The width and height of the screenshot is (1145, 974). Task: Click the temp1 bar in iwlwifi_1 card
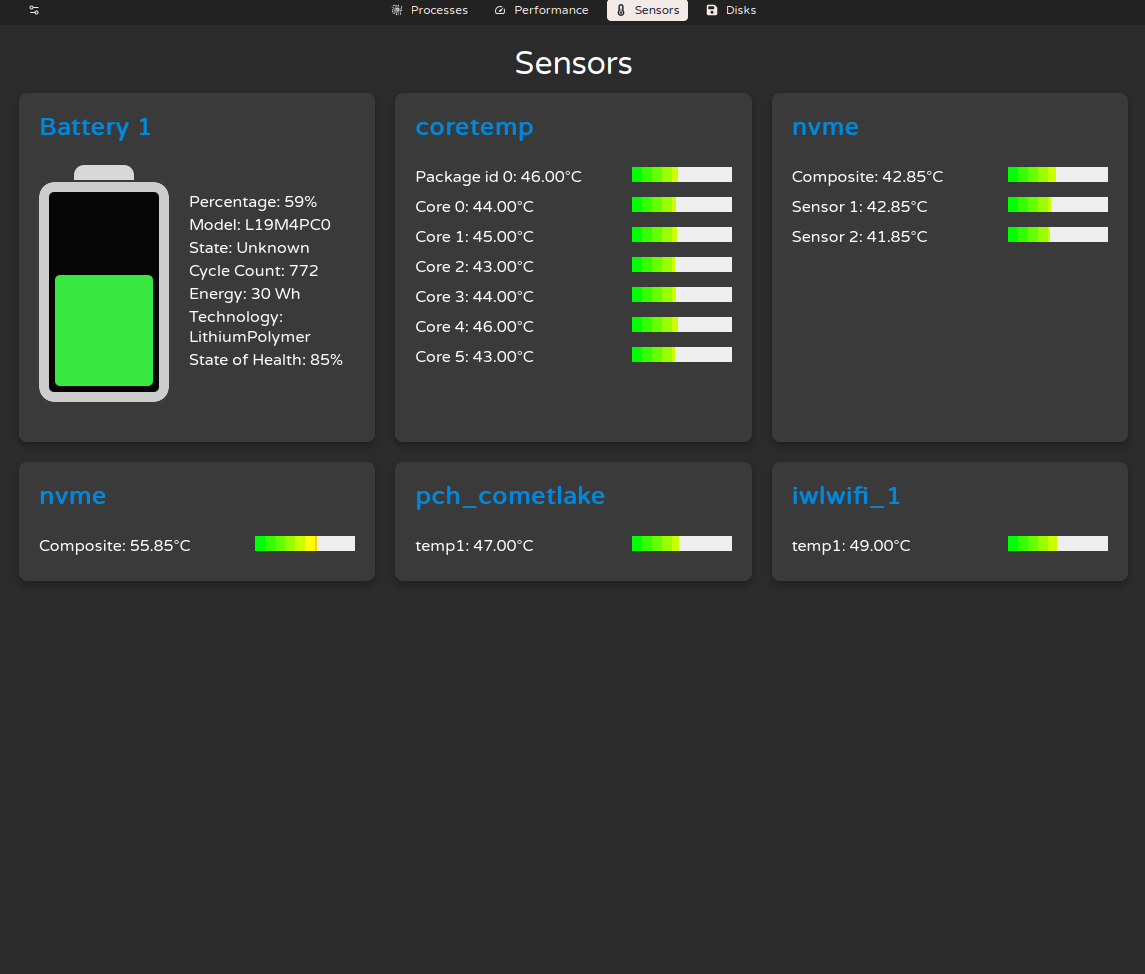tap(1058, 543)
